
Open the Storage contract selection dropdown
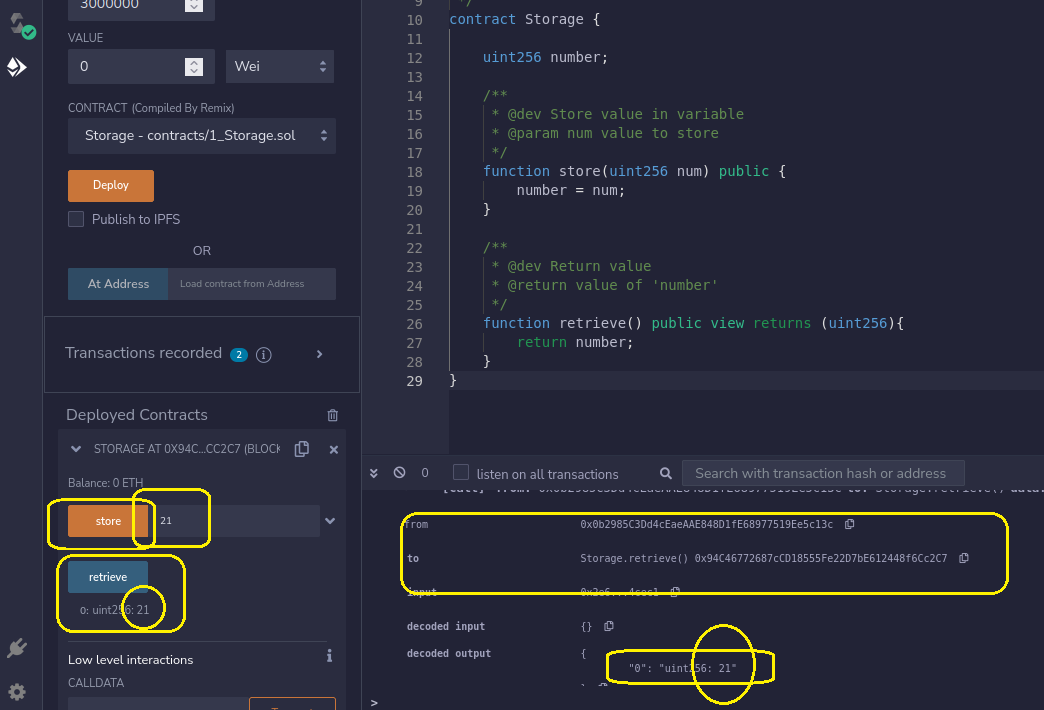click(x=202, y=136)
